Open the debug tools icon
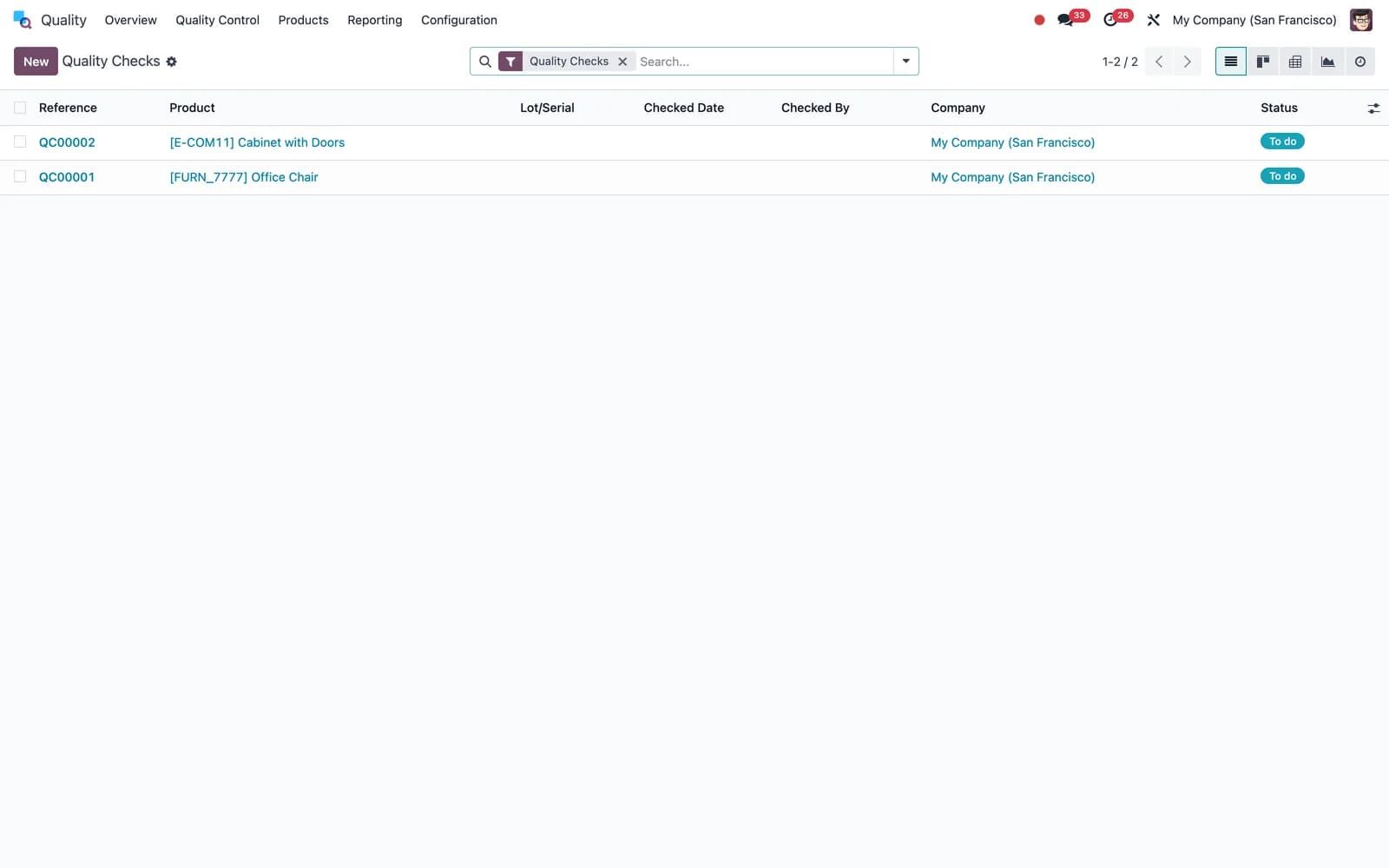 point(1154,20)
